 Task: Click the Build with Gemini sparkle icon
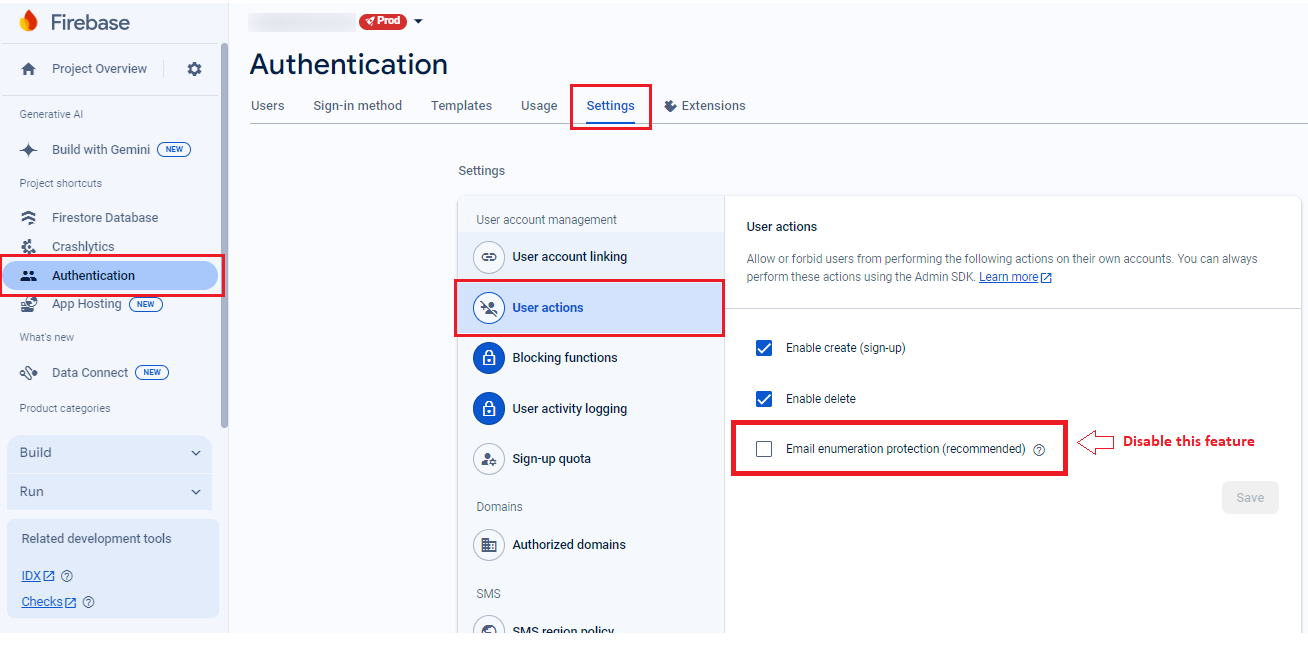tap(29, 150)
